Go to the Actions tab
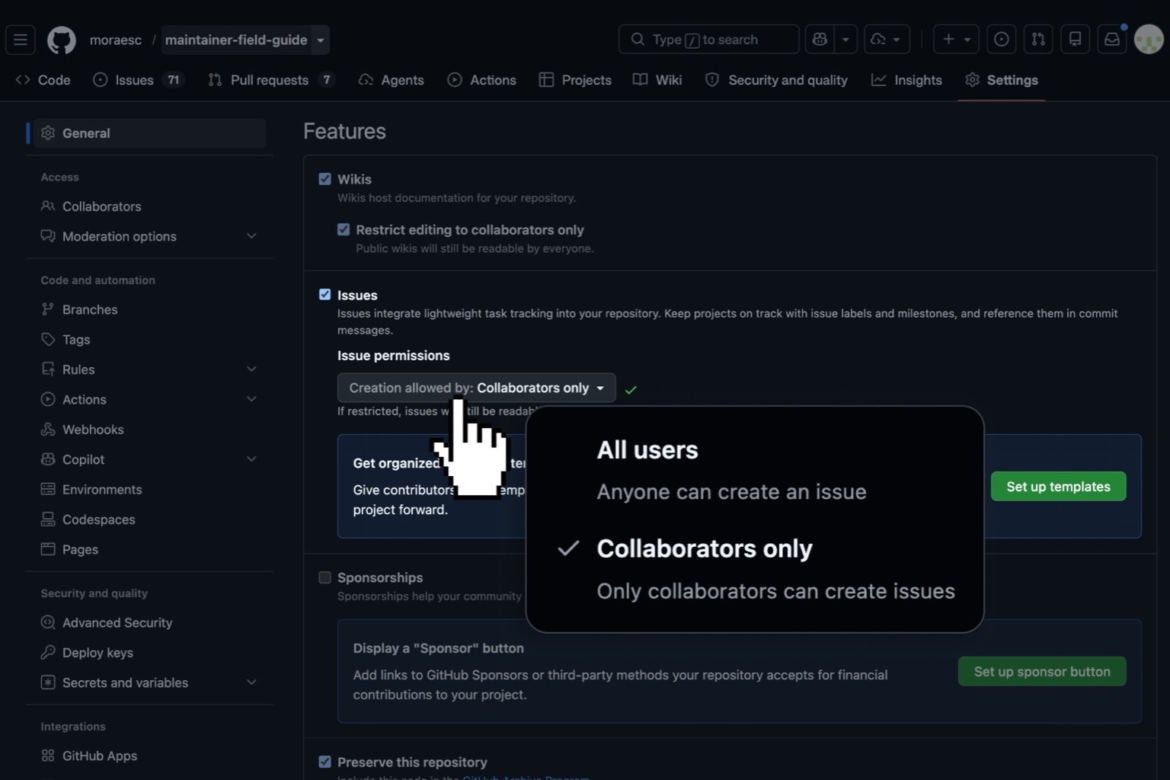Image resolution: width=1170 pixels, height=780 pixels. coord(482,80)
